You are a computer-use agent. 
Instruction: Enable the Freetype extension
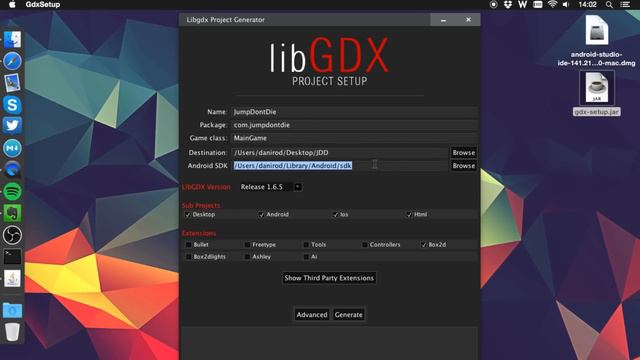pos(247,244)
